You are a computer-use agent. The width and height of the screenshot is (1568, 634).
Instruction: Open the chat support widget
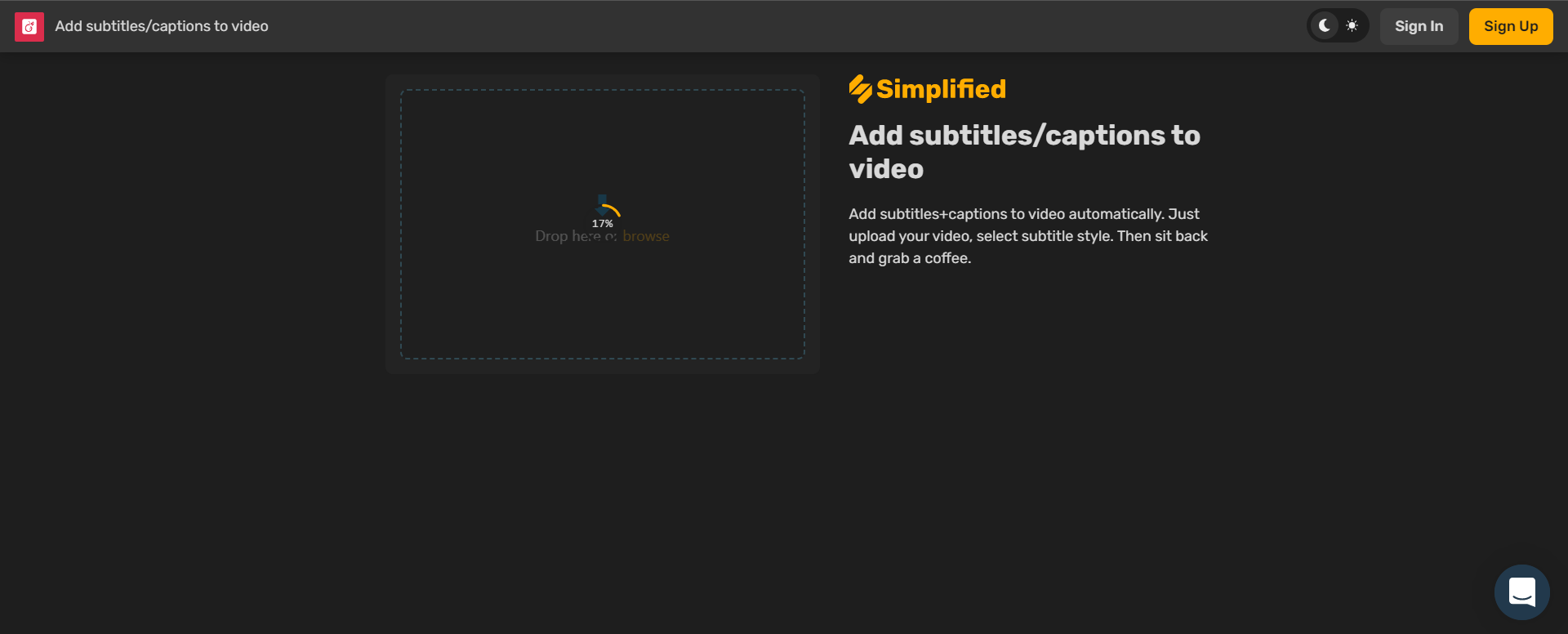click(1521, 592)
